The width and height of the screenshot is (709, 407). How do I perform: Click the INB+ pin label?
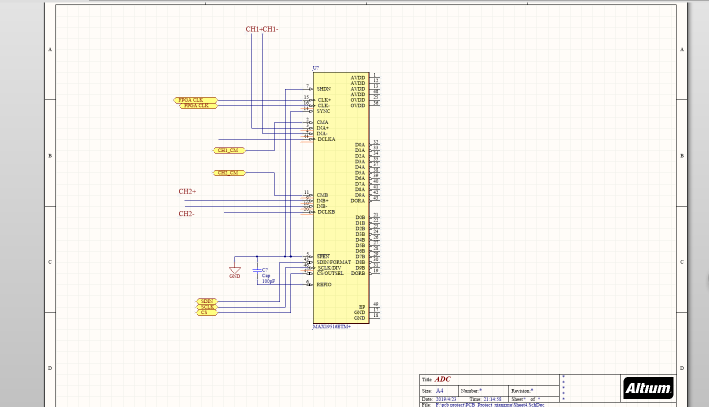tap(323, 201)
